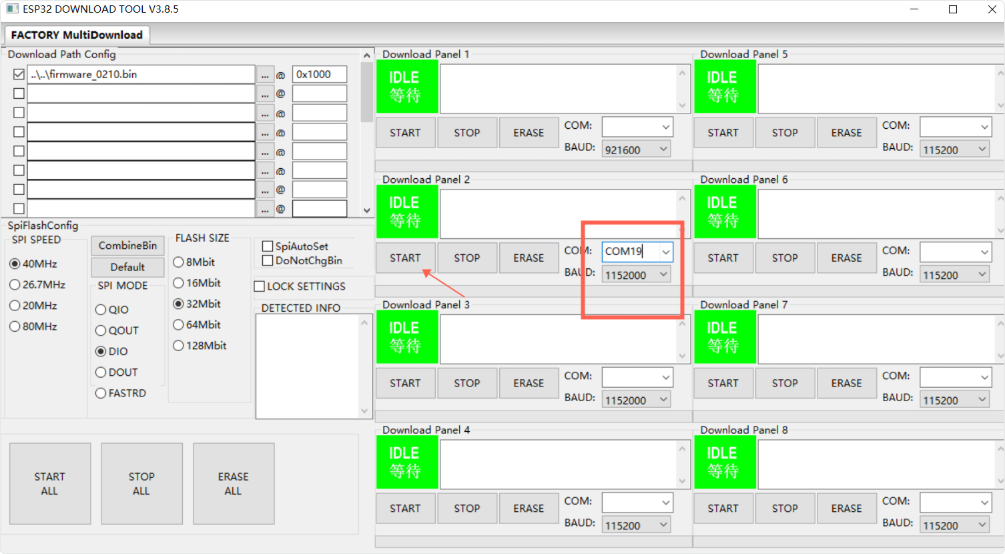
Task: Set flash size to 8Mbit
Action: click(x=179, y=262)
